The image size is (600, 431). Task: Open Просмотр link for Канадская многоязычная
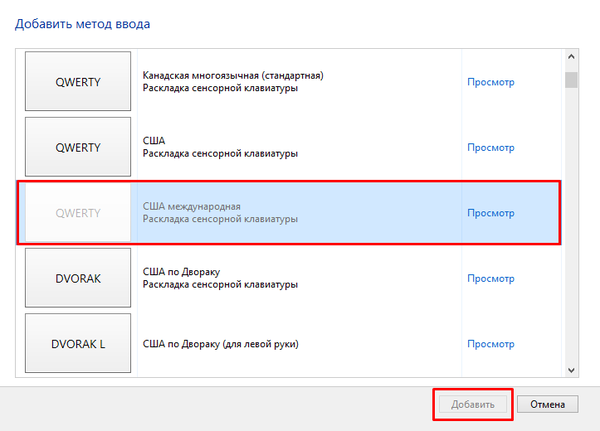pos(491,82)
